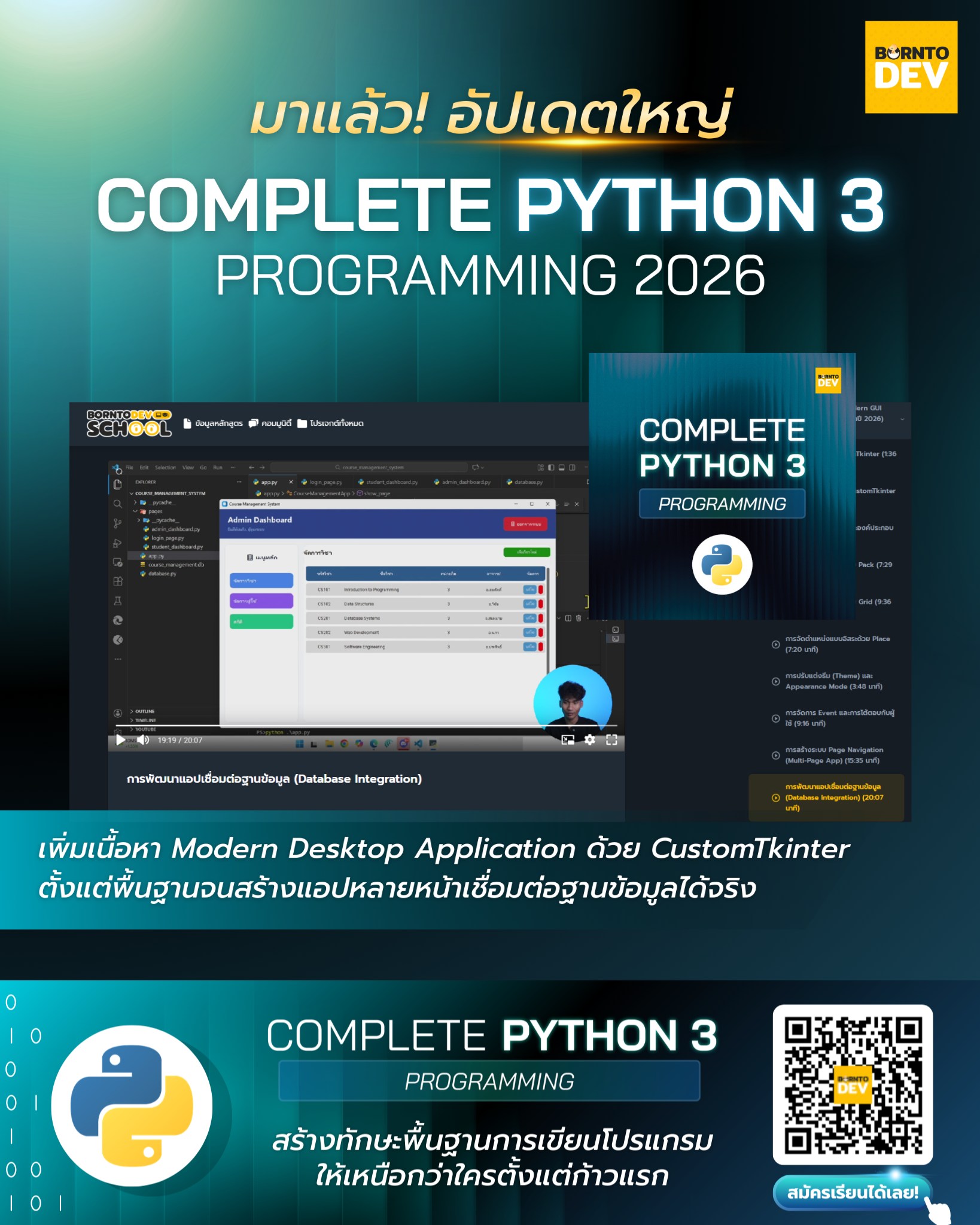Expand the course section dropdown chevron
This screenshot has width=980, height=1225.
pyautogui.click(x=902, y=419)
